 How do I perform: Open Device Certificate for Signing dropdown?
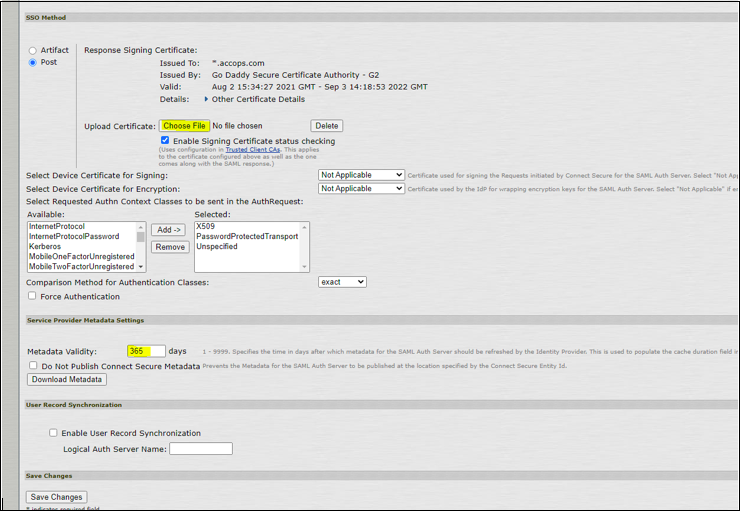pos(361,175)
